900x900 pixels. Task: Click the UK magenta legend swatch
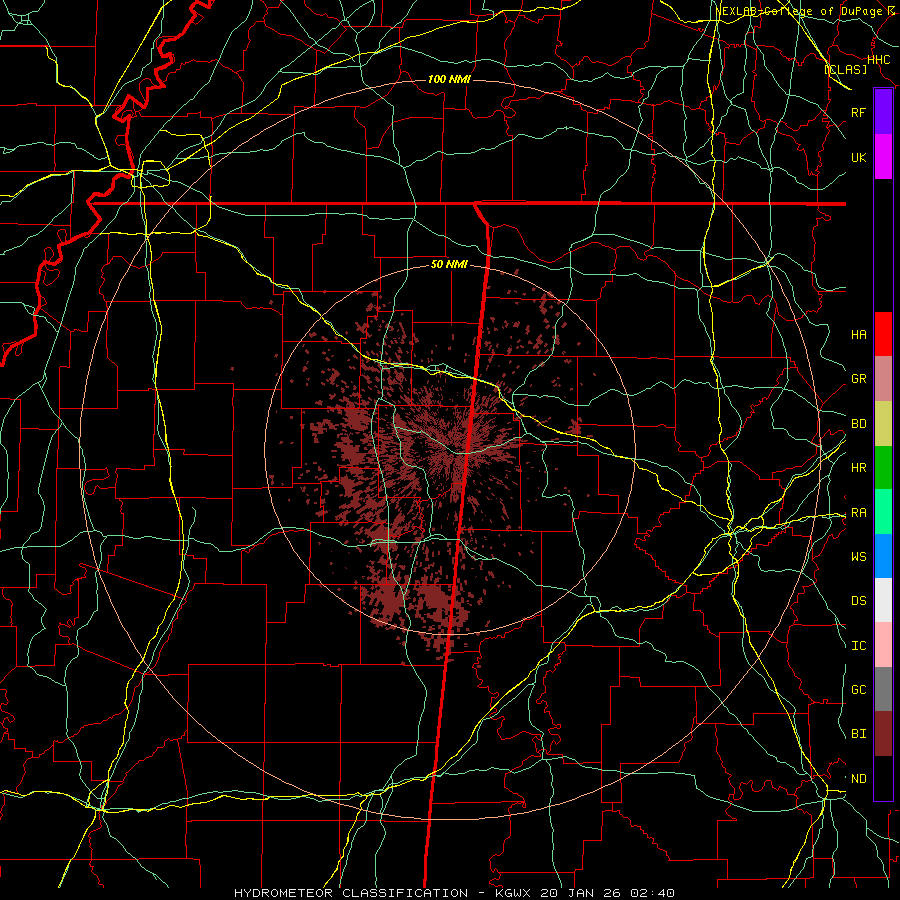click(x=883, y=157)
